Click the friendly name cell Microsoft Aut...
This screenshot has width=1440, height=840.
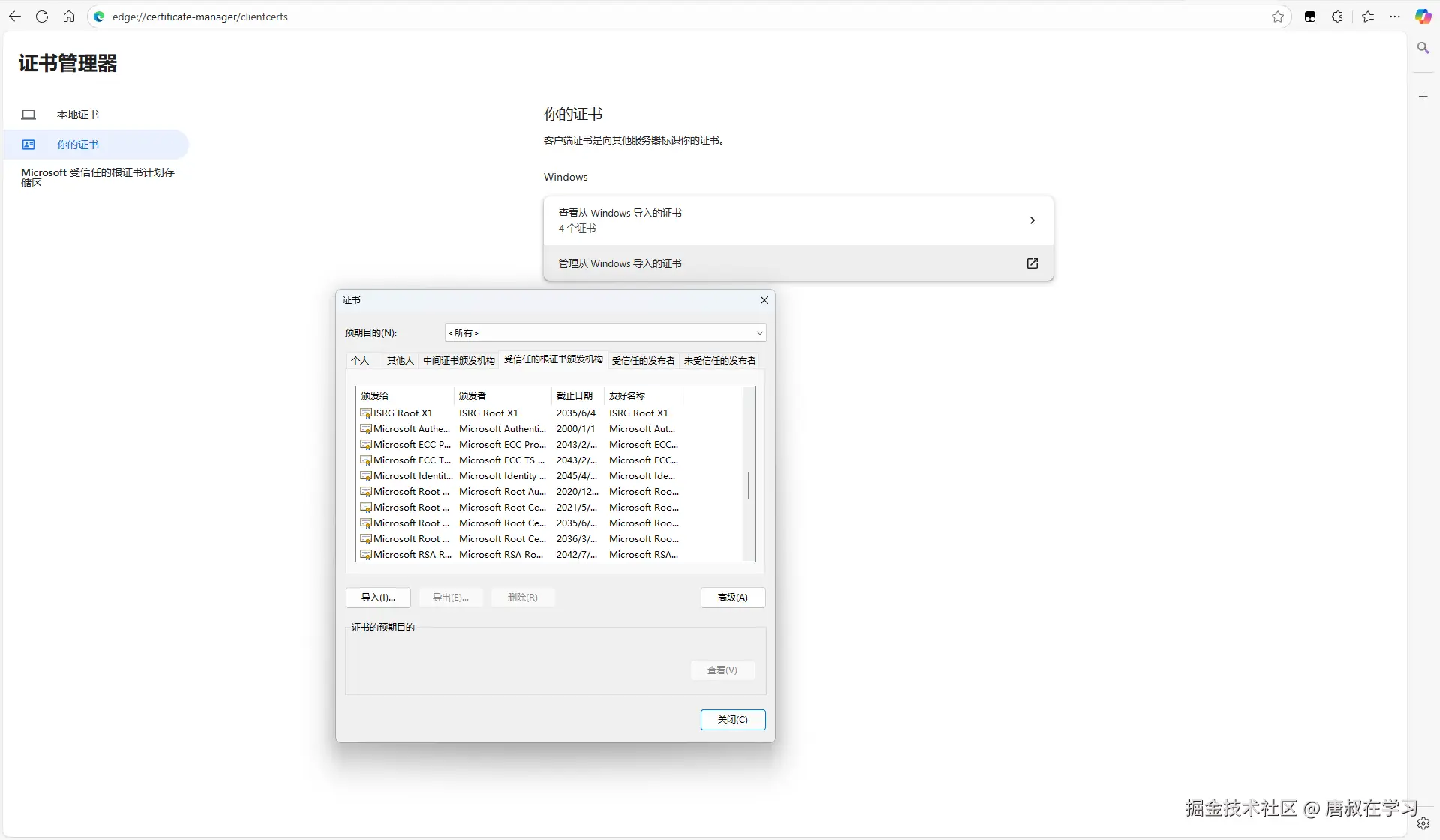pos(642,429)
